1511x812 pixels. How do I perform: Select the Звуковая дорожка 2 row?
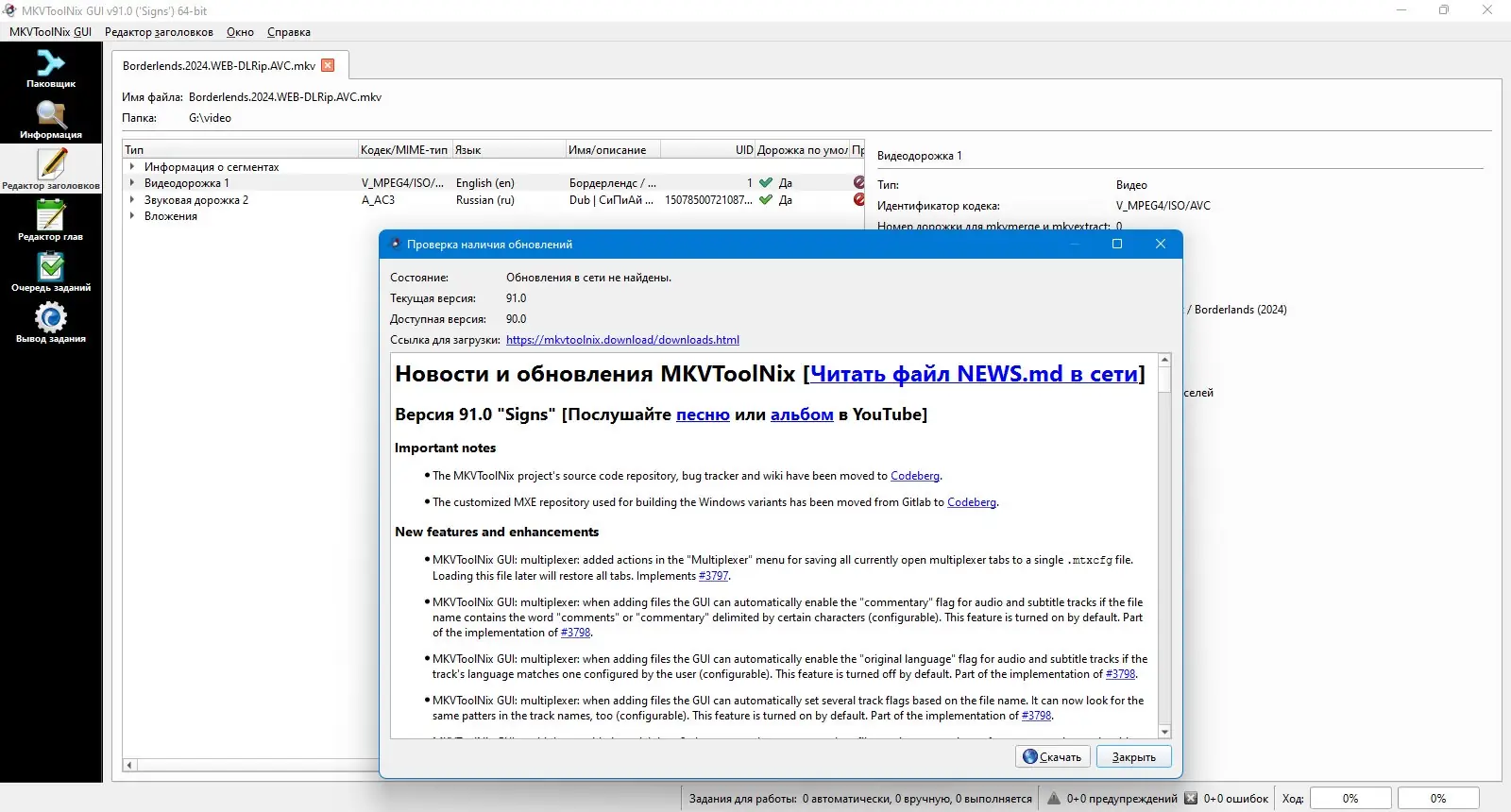pyautogui.click(x=494, y=200)
